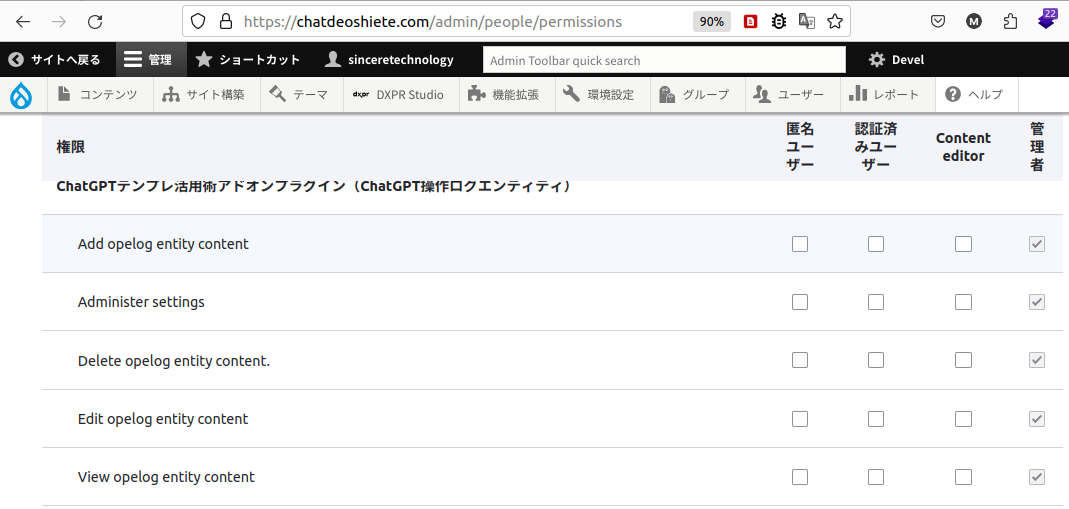Click the 管理者 checkbox for Add opelog entity content
Screen dimensions: 1069x509
(1036, 244)
